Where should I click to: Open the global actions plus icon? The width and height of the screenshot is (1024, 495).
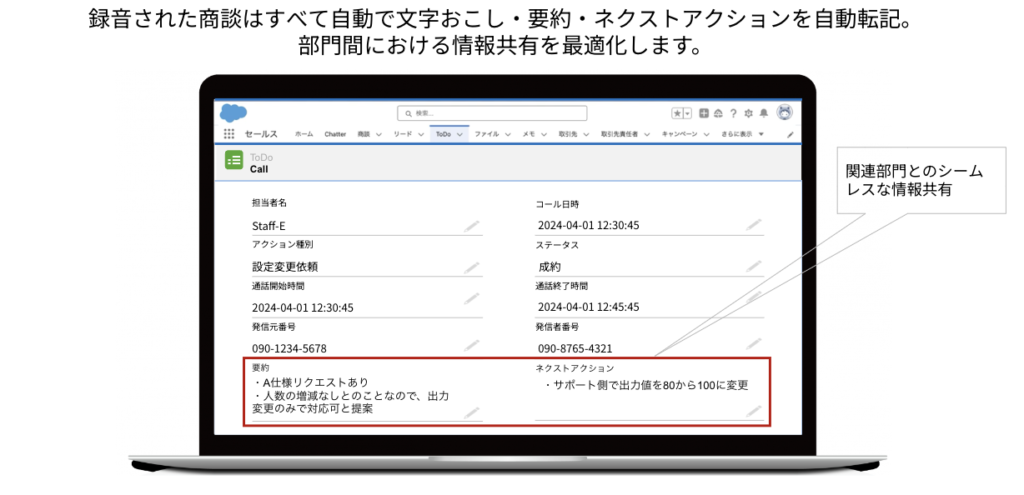click(704, 113)
